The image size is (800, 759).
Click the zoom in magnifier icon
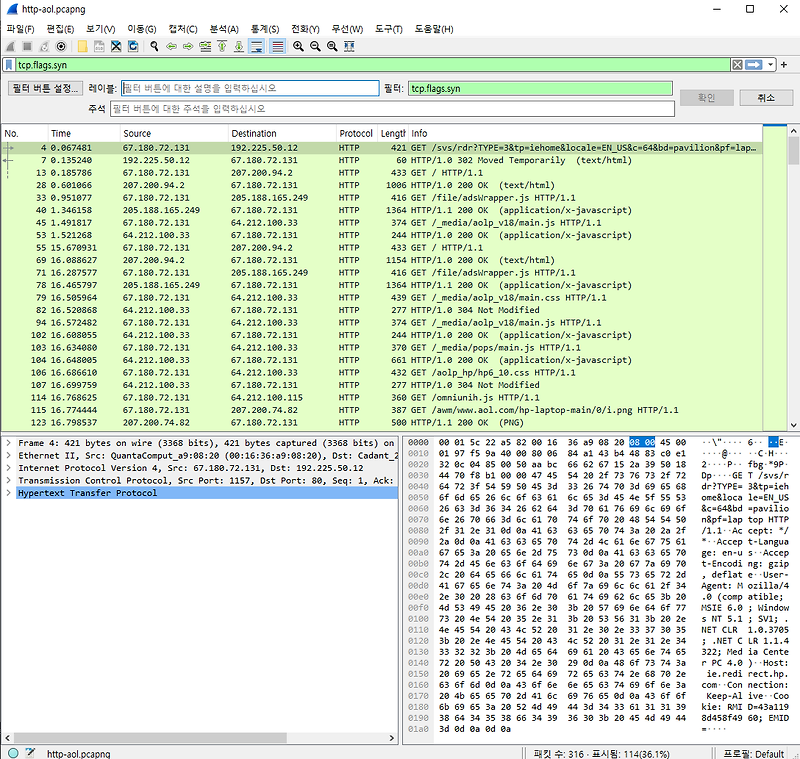pos(297,45)
